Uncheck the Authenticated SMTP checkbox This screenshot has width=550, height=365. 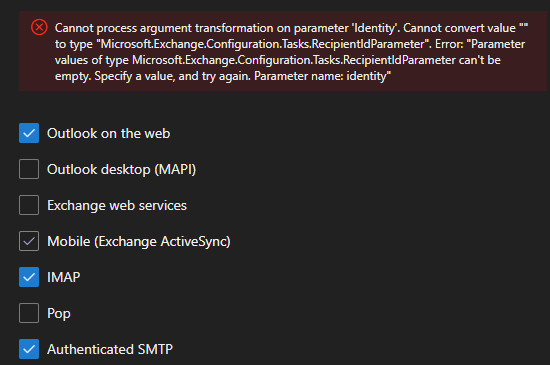click(29, 349)
